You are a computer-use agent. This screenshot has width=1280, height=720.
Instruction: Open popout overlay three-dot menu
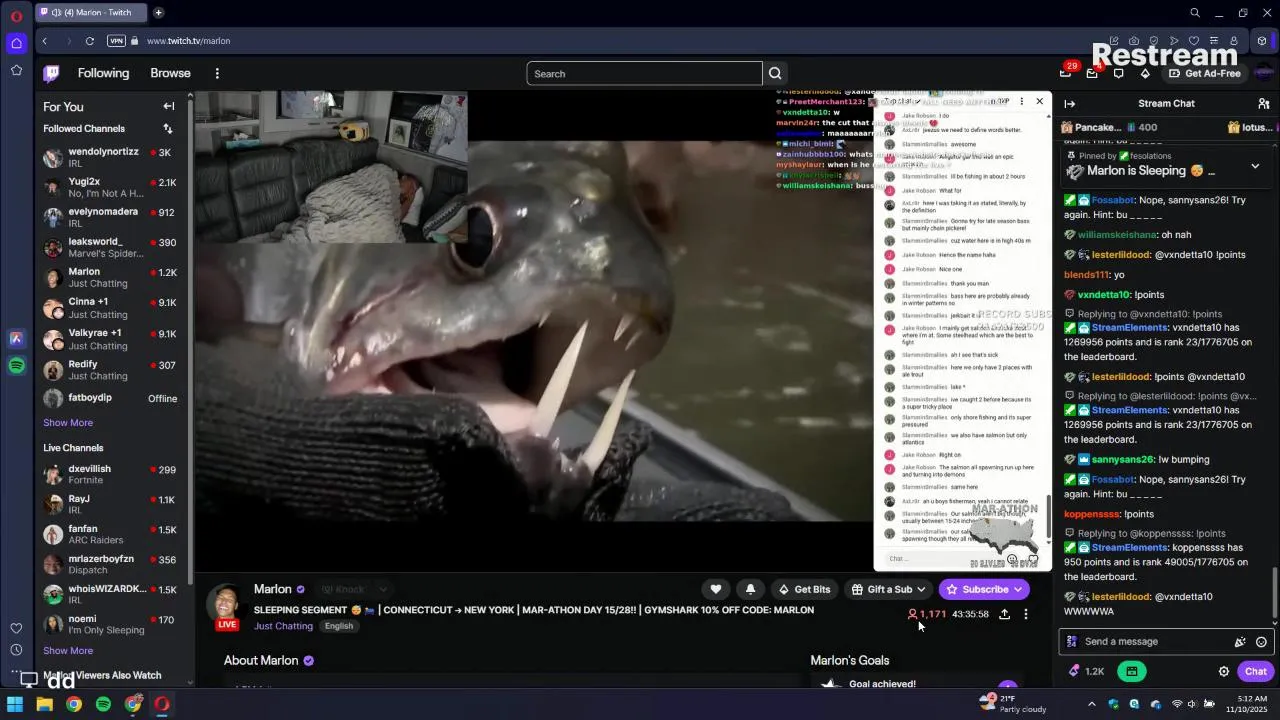(x=1021, y=101)
